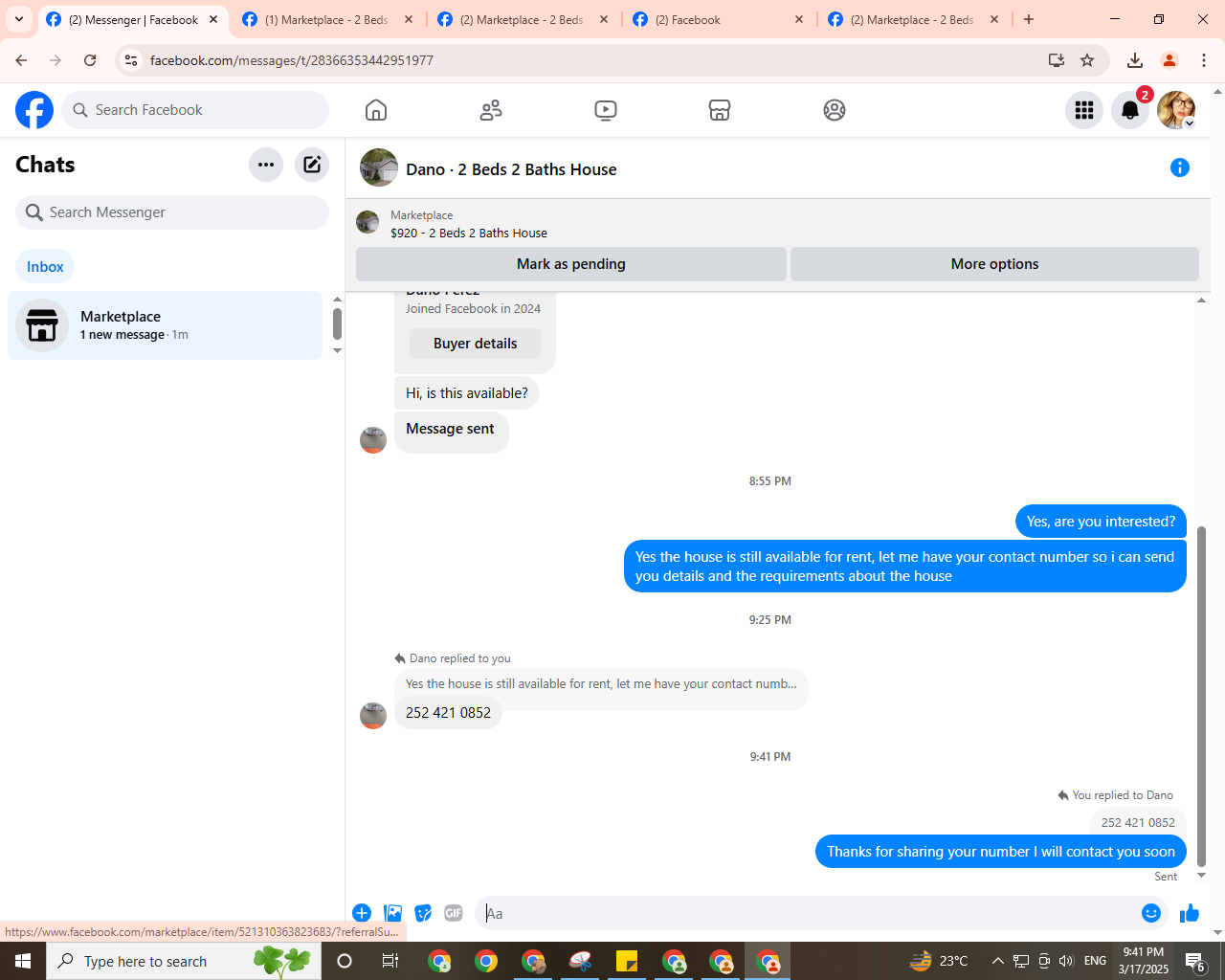Click the "Yes, are you interested?" message bubble
1225x980 pixels.
tap(1101, 522)
